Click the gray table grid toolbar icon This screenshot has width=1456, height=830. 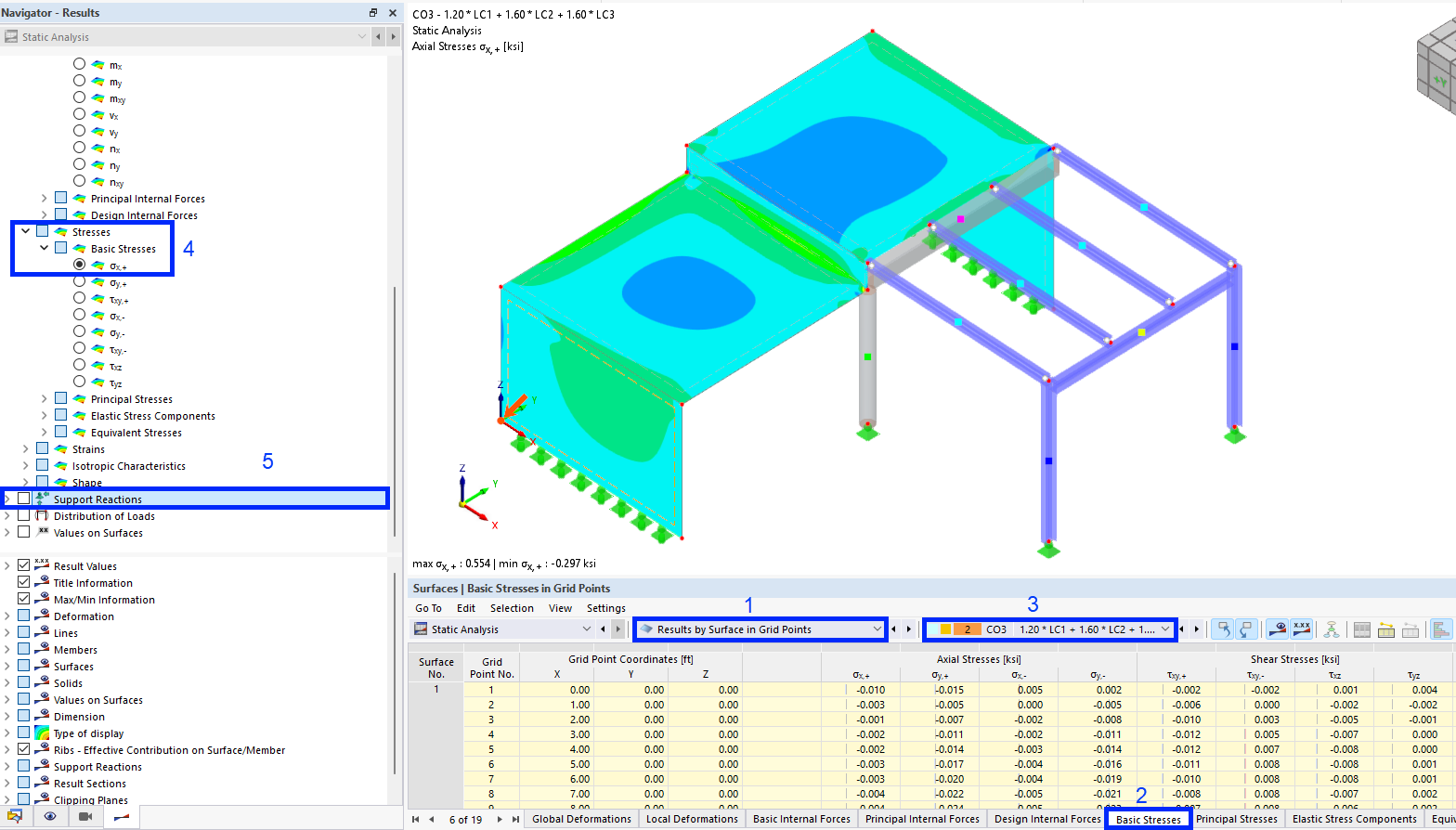(1362, 629)
